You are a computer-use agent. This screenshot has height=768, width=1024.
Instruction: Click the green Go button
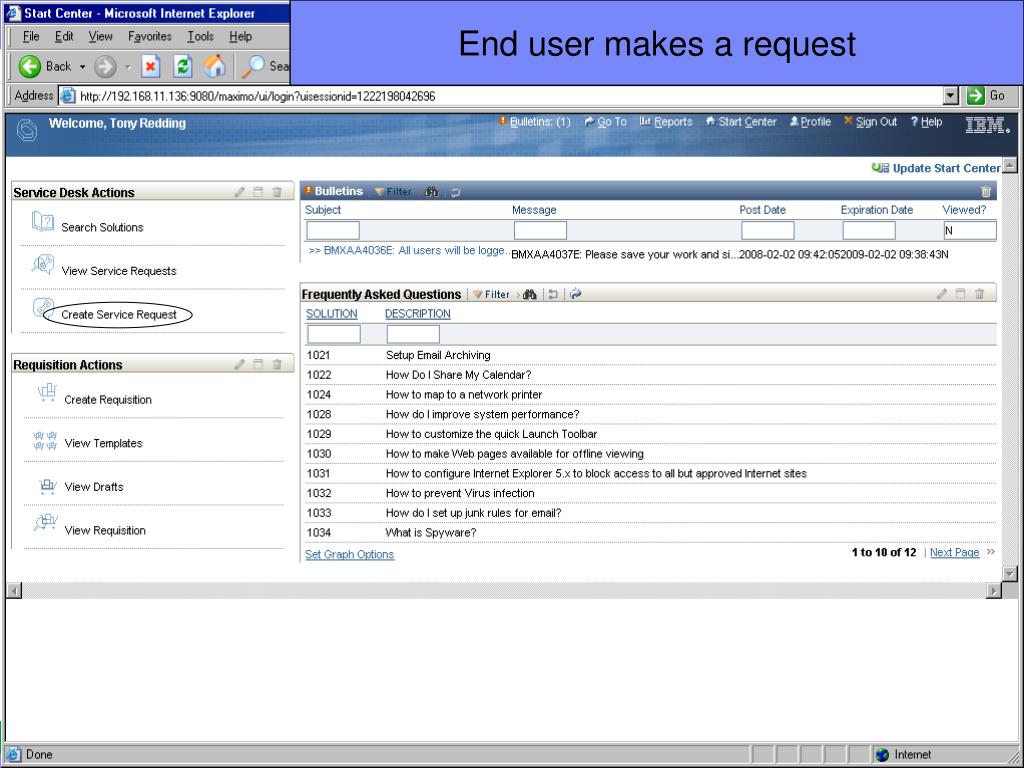(987, 95)
